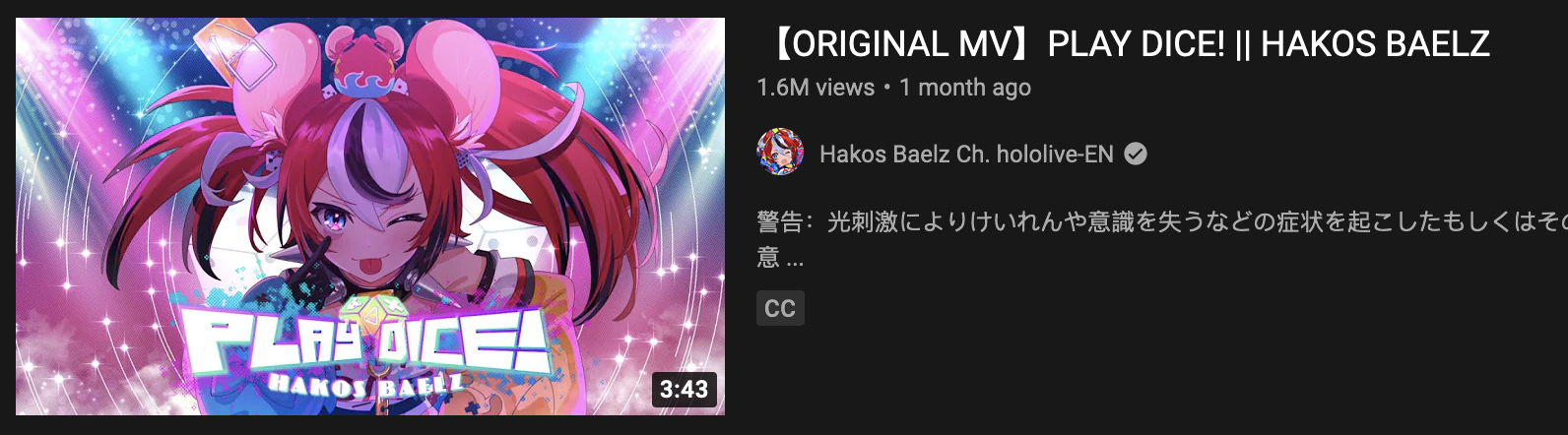The width and height of the screenshot is (1568, 435).
Task: Click the 1.6M views text
Action: 816,88
